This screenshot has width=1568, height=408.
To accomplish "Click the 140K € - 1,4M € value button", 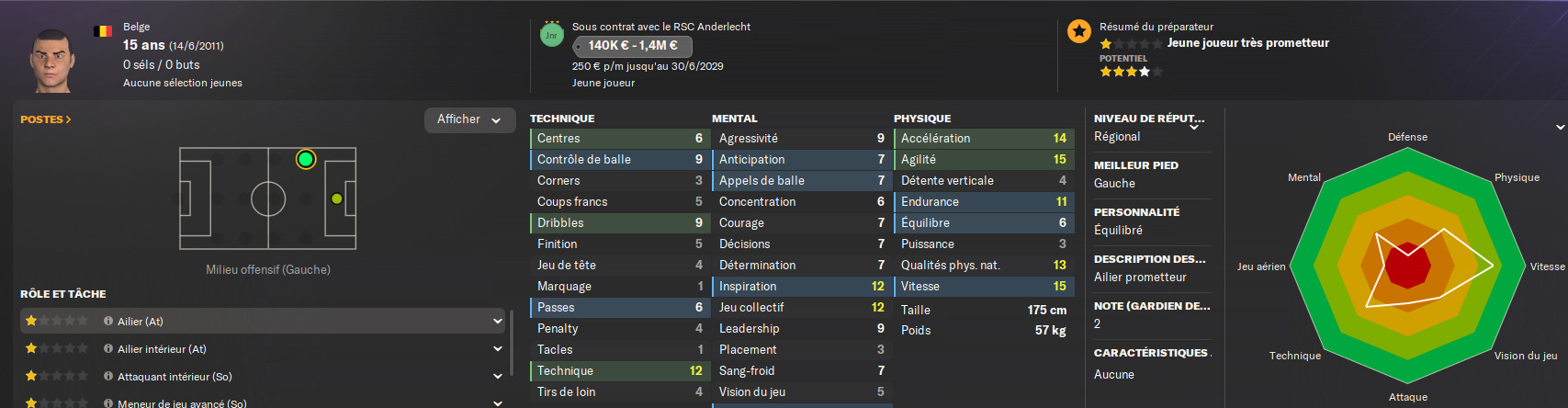I will coord(632,46).
